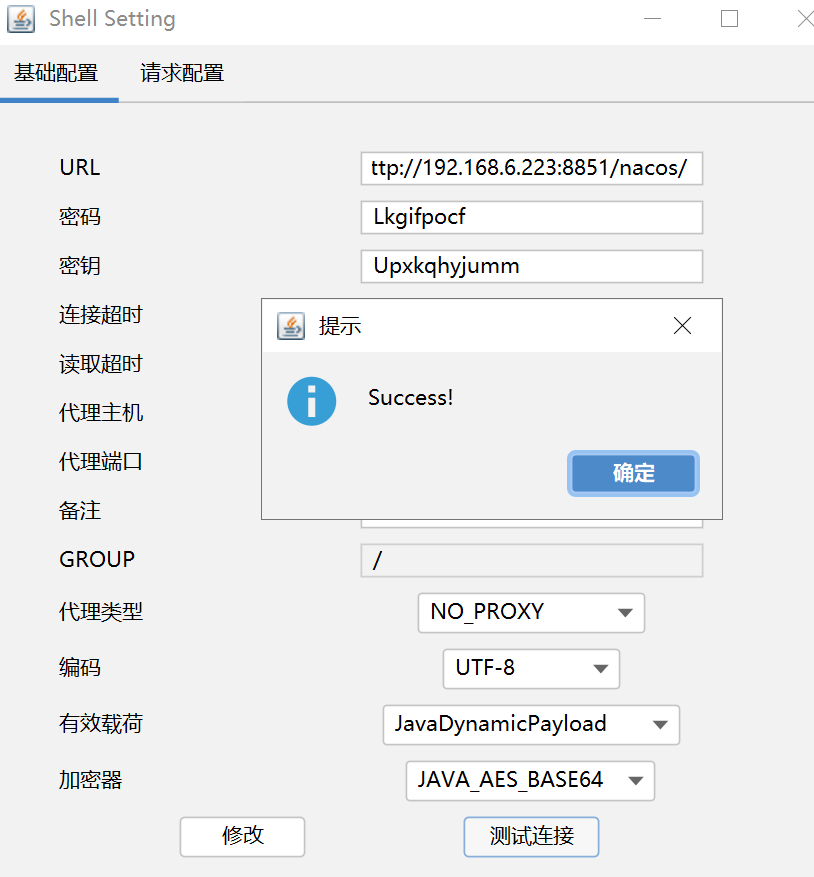This screenshot has width=814, height=877.
Task: Click the 有效载荷 label
Action: [101, 724]
